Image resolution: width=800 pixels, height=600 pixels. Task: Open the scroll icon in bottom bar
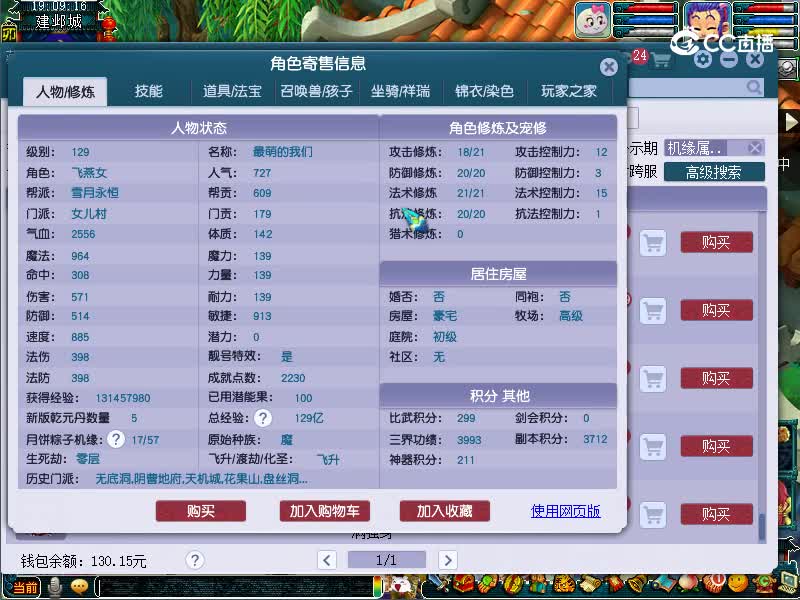[591, 584]
